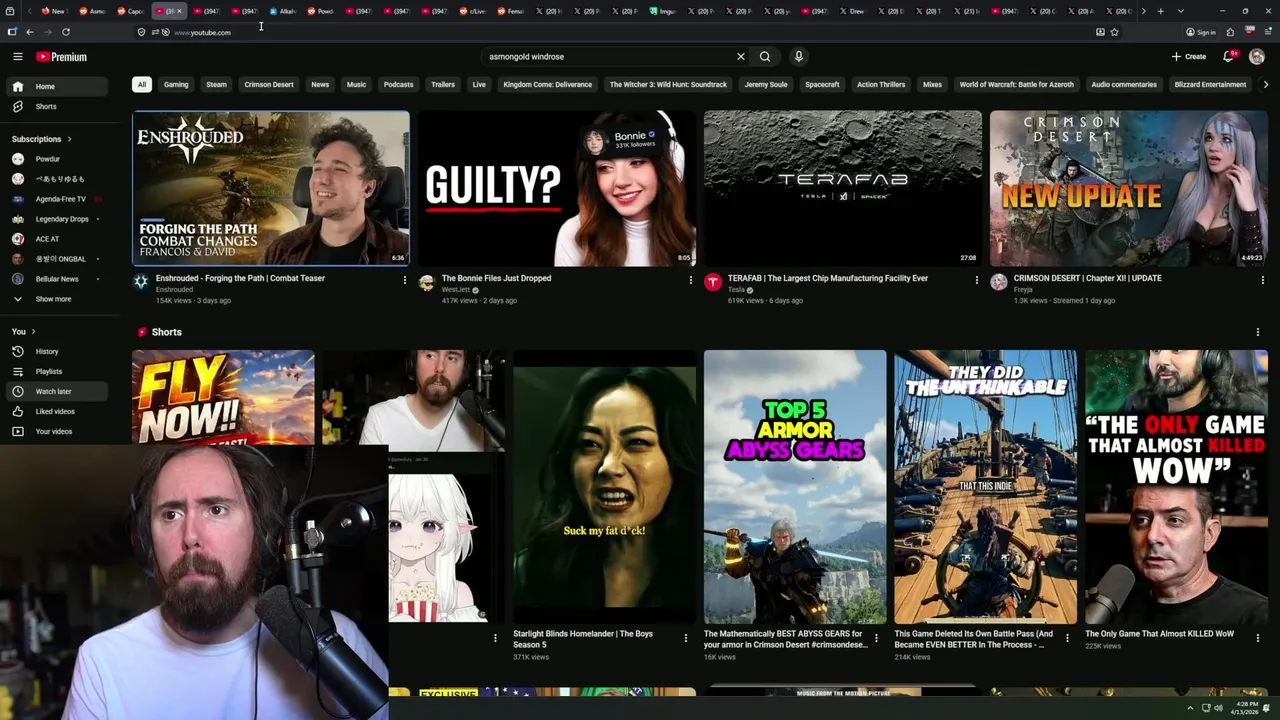
Task: Click the browser Sign in button
Action: click(x=1201, y=32)
